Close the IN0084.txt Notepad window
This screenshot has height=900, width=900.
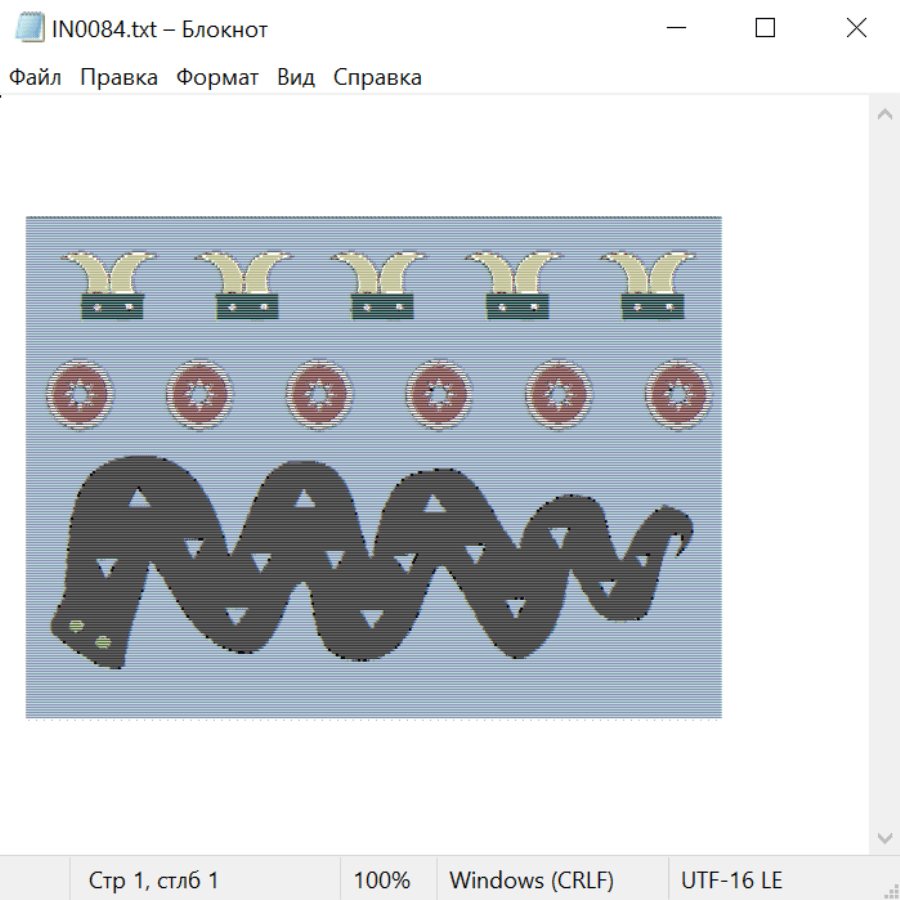pos(856,28)
